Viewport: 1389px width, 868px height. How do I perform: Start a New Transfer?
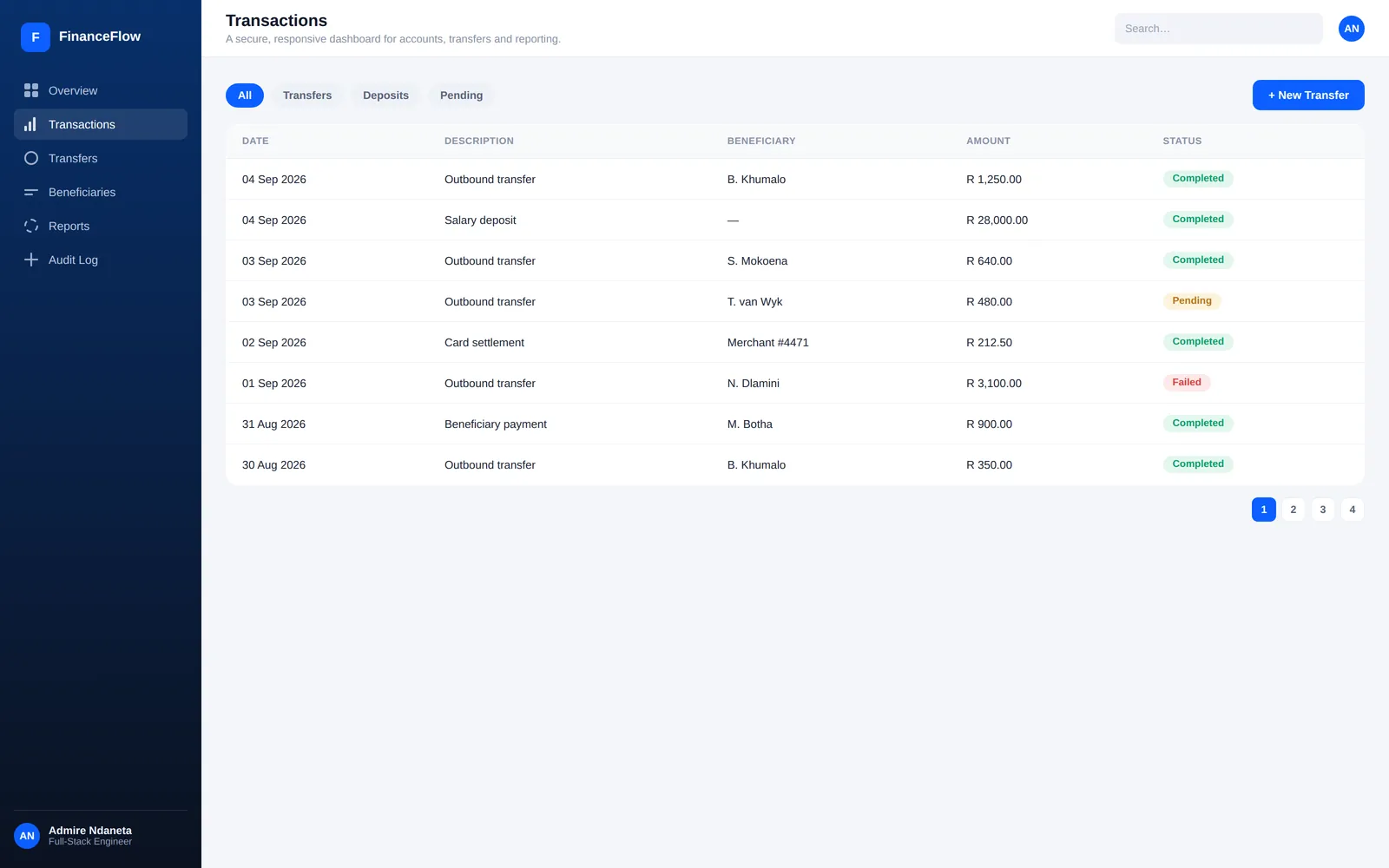tap(1308, 95)
